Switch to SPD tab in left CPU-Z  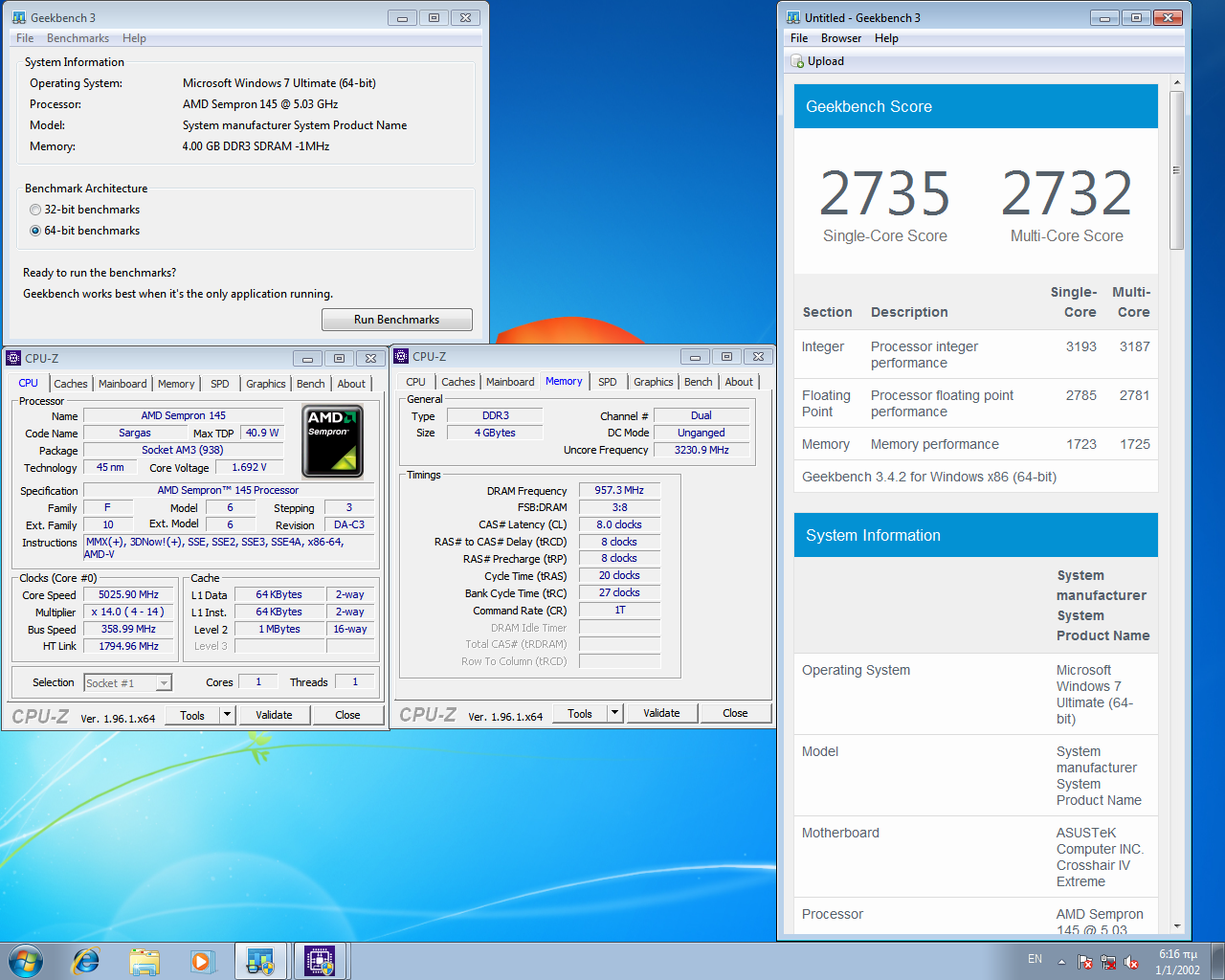220,384
